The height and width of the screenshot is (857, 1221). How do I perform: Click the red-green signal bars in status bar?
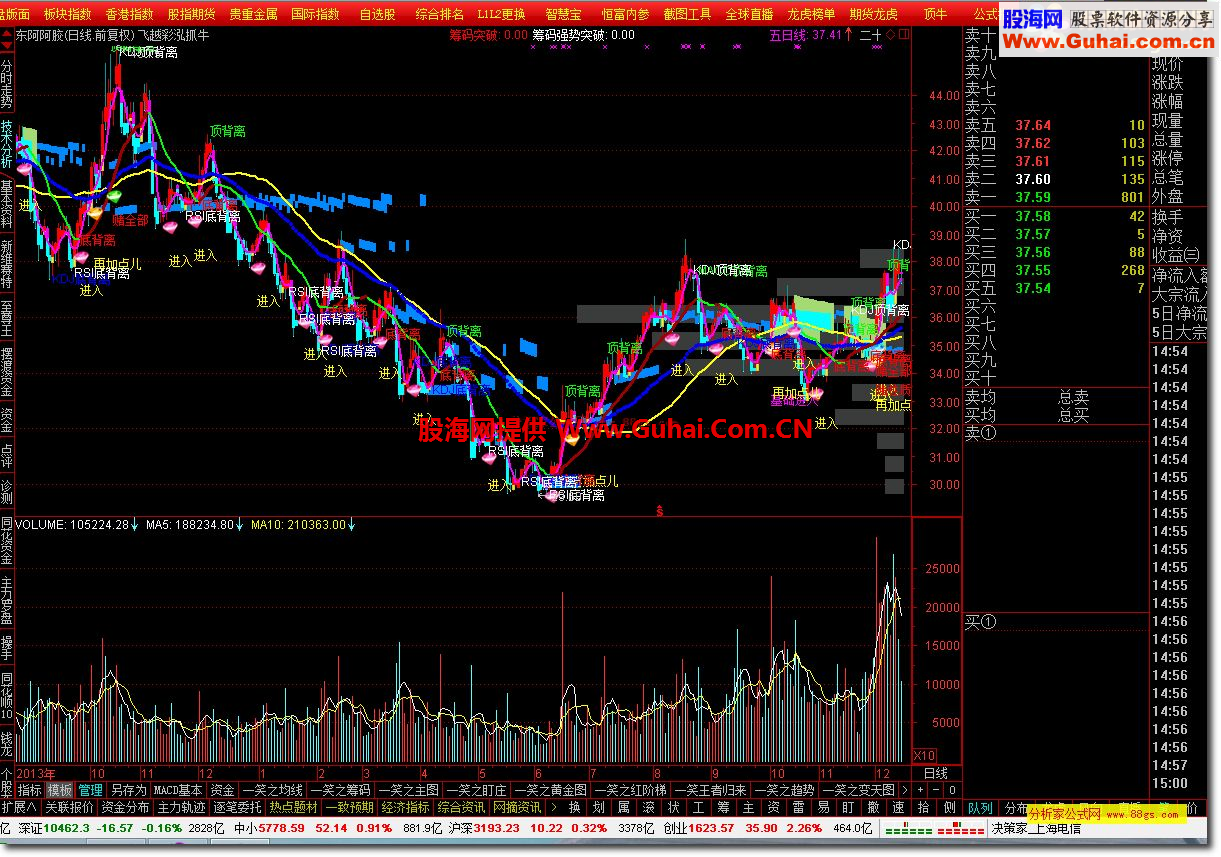pos(934,829)
